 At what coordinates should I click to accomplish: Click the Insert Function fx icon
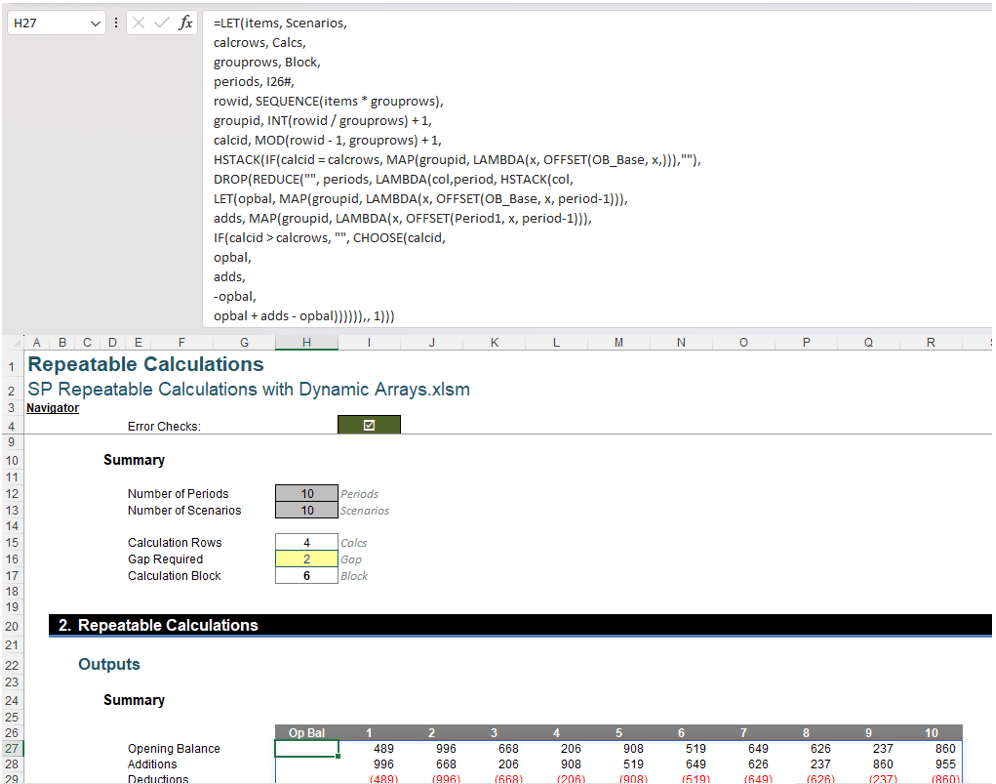click(x=186, y=23)
